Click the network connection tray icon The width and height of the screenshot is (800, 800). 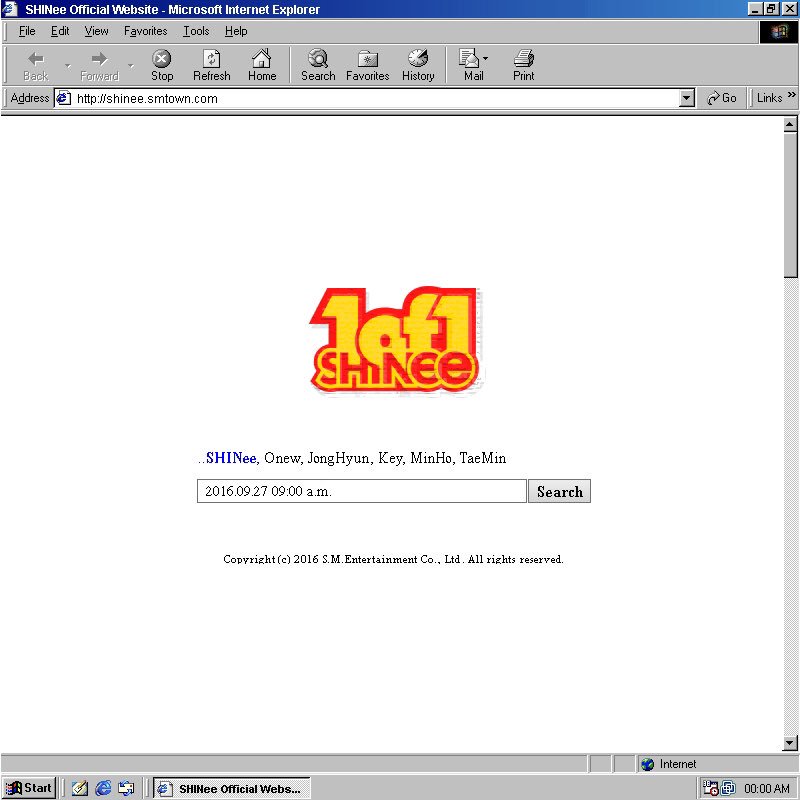click(728, 788)
